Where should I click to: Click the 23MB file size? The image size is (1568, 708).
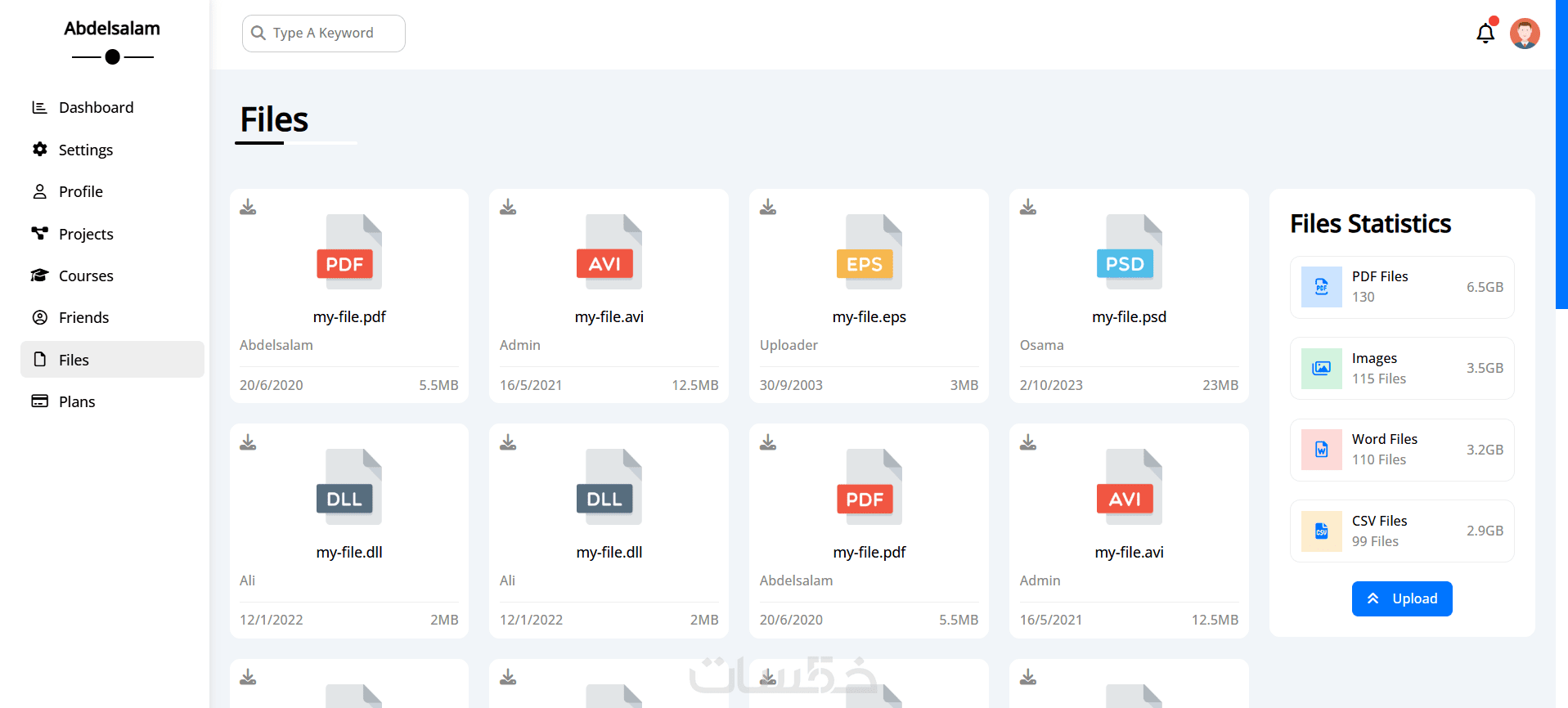pyautogui.click(x=1220, y=385)
